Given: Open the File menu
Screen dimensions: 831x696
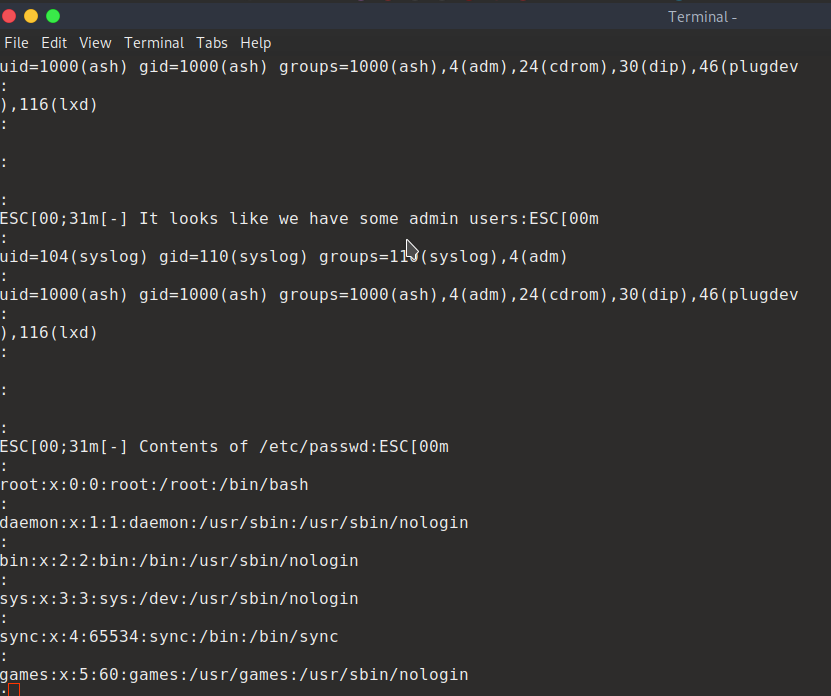Looking at the screenshot, I should tap(16, 43).
